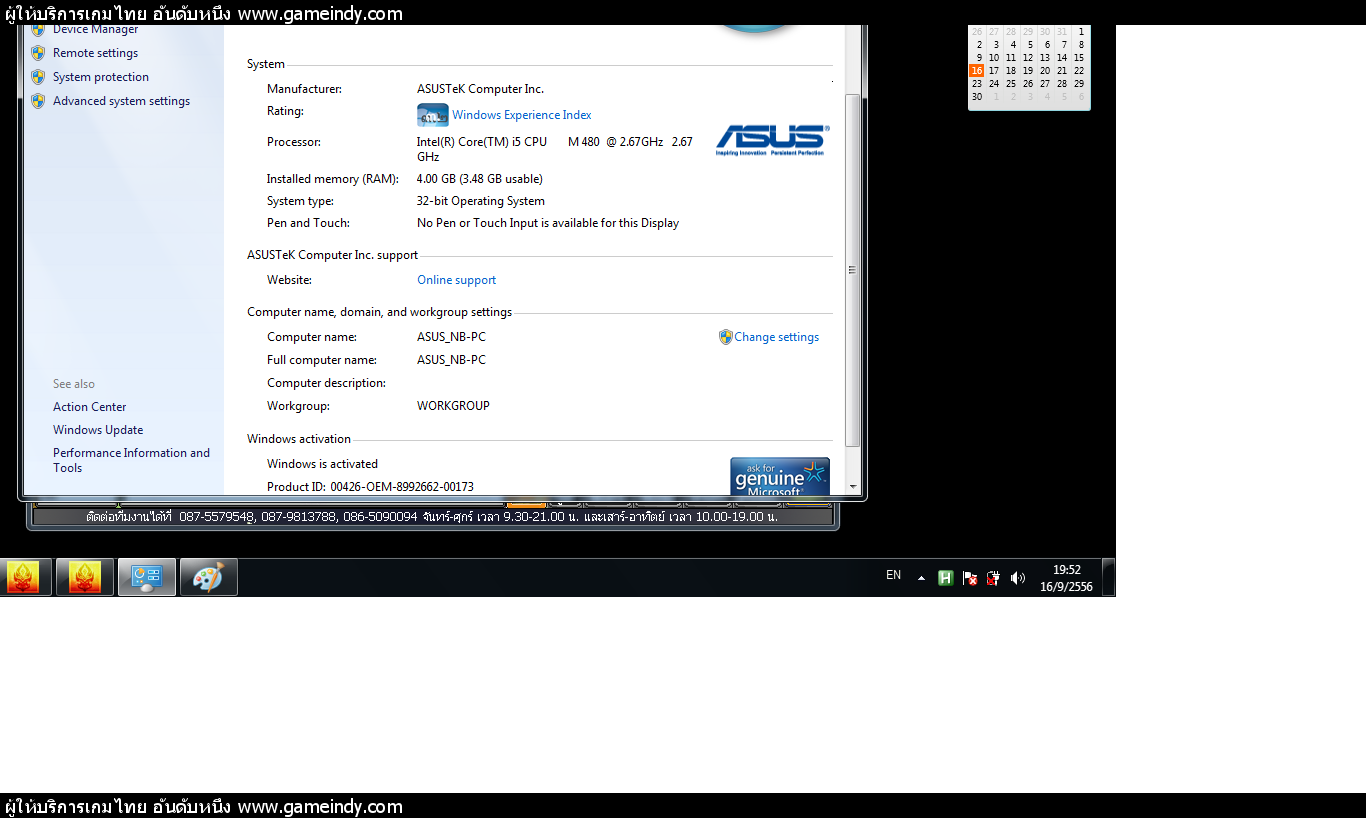
Task: Click the Windows is activated text
Action: point(322,464)
